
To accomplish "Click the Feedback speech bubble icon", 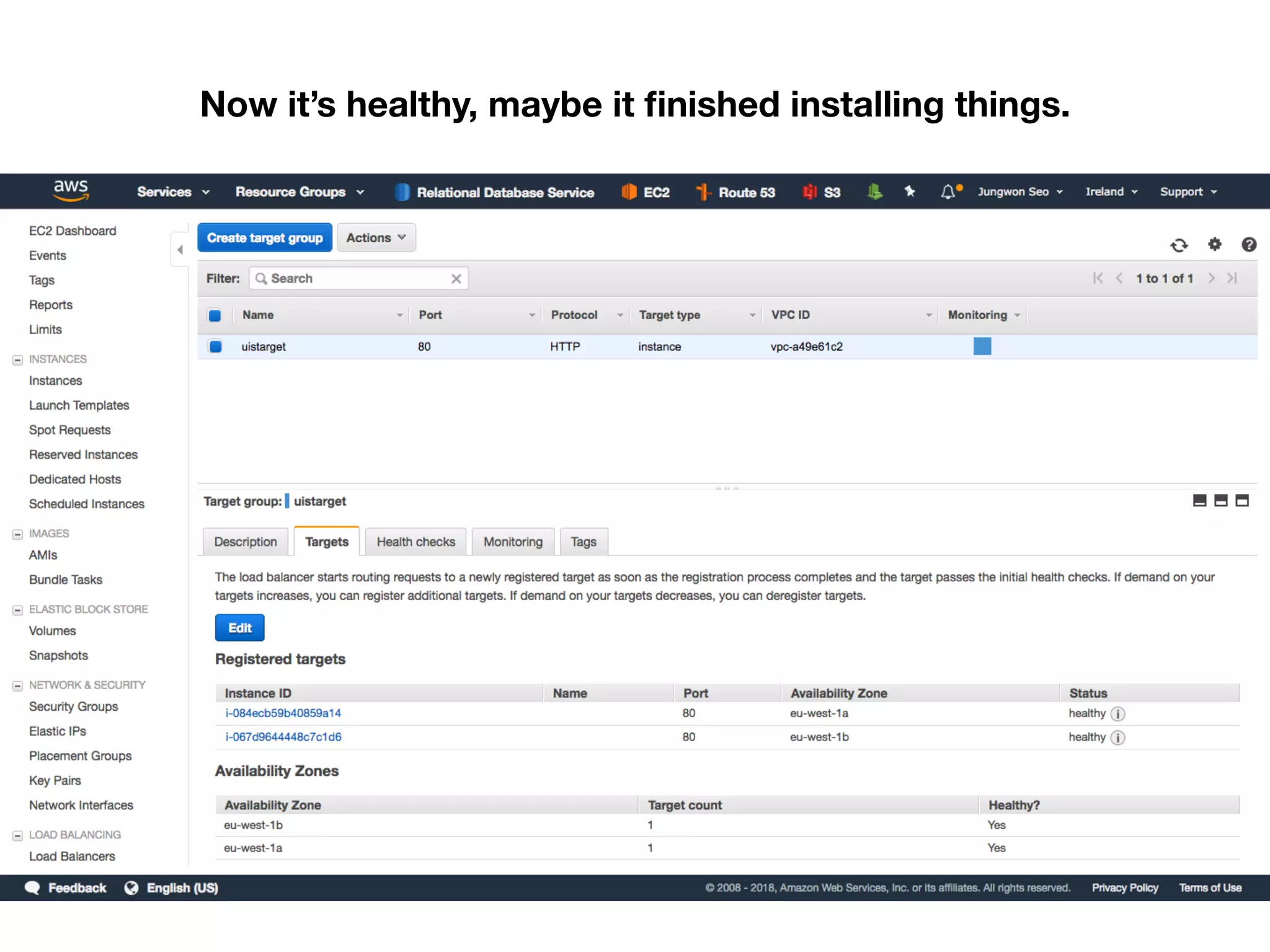I will pos(32,888).
